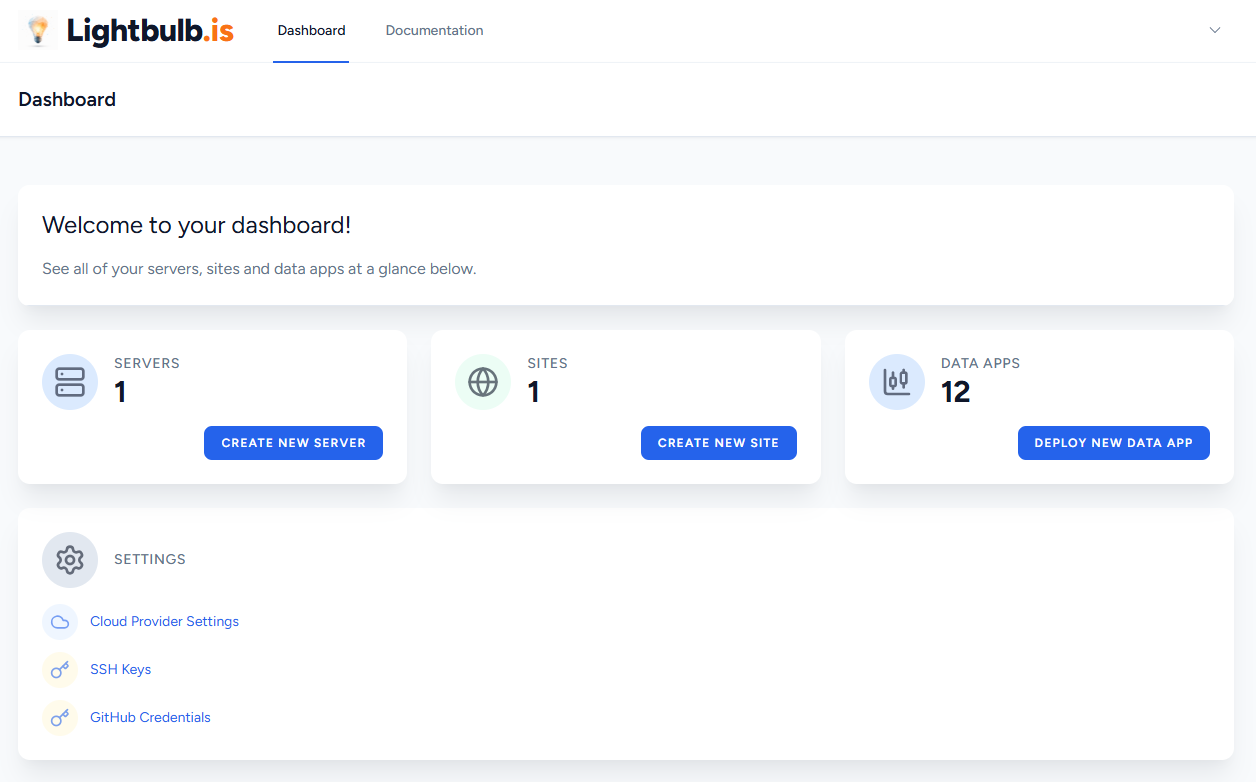Click the Settings gear icon
The height and width of the screenshot is (782, 1256).
click(x=70, y=560)
